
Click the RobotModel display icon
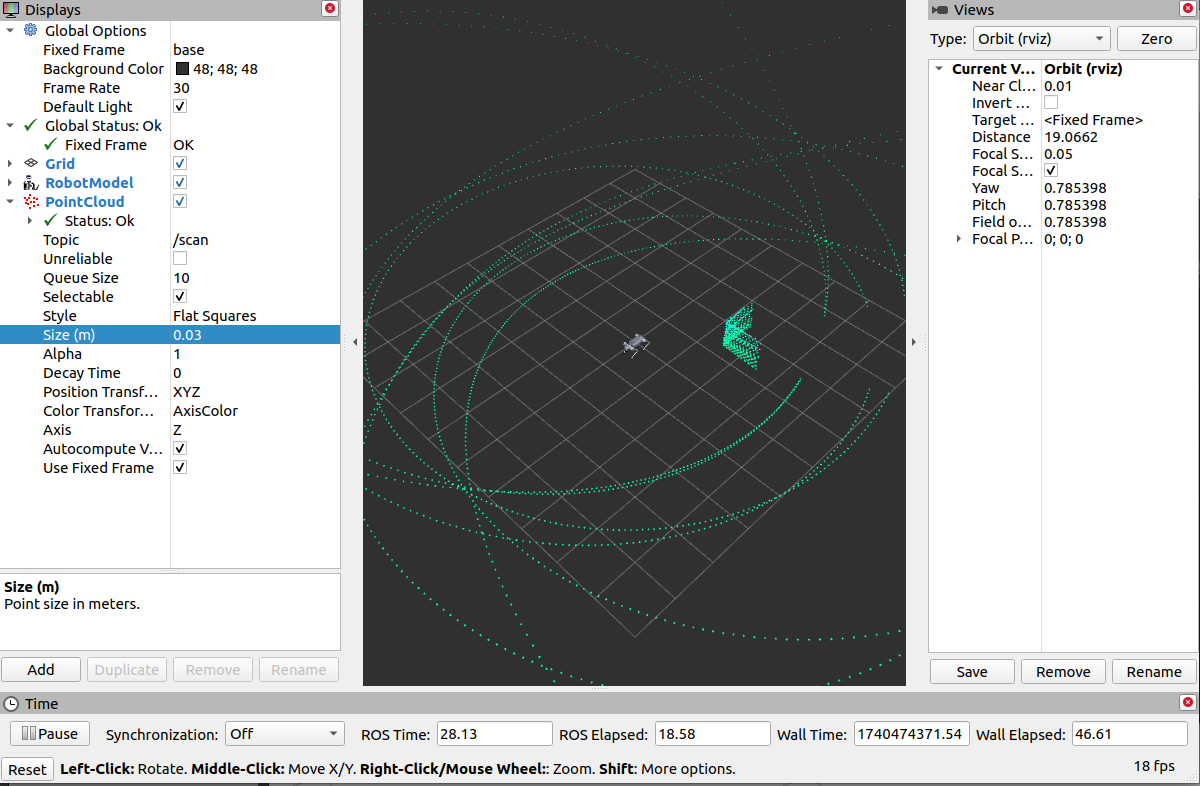31,183
